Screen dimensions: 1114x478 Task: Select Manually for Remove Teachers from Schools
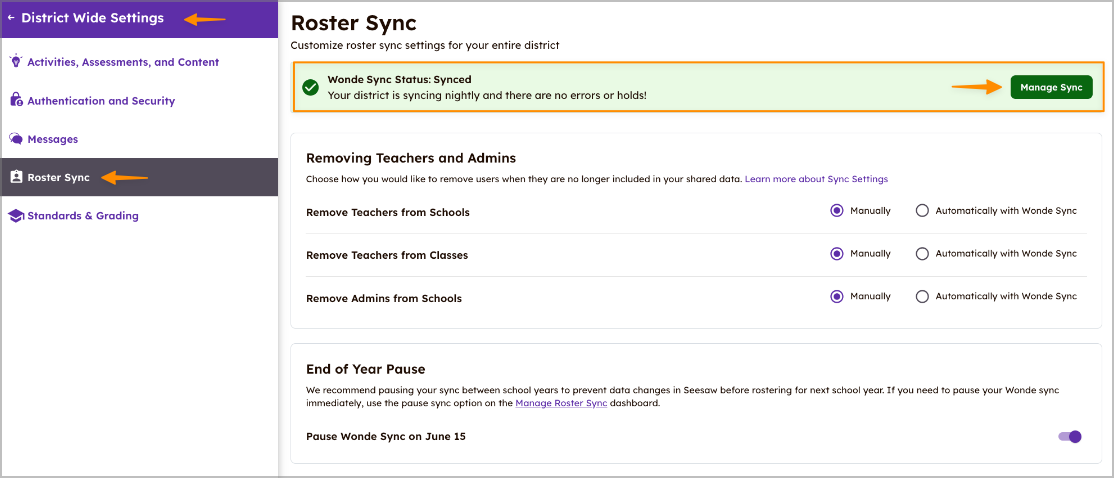pyautogui.click(x=837, y=211)
